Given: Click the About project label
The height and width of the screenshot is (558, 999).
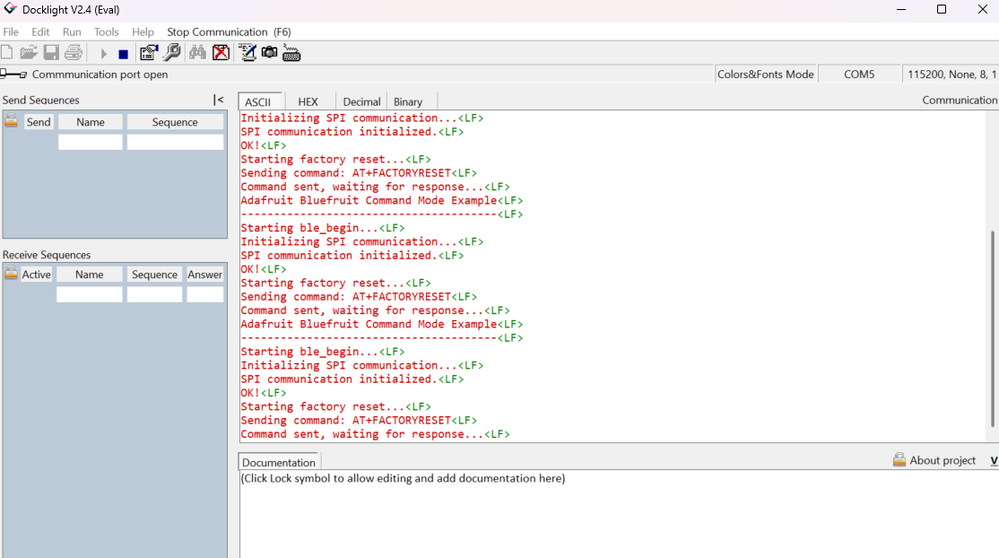Looking at the screenshot, I should click(942, 460).
